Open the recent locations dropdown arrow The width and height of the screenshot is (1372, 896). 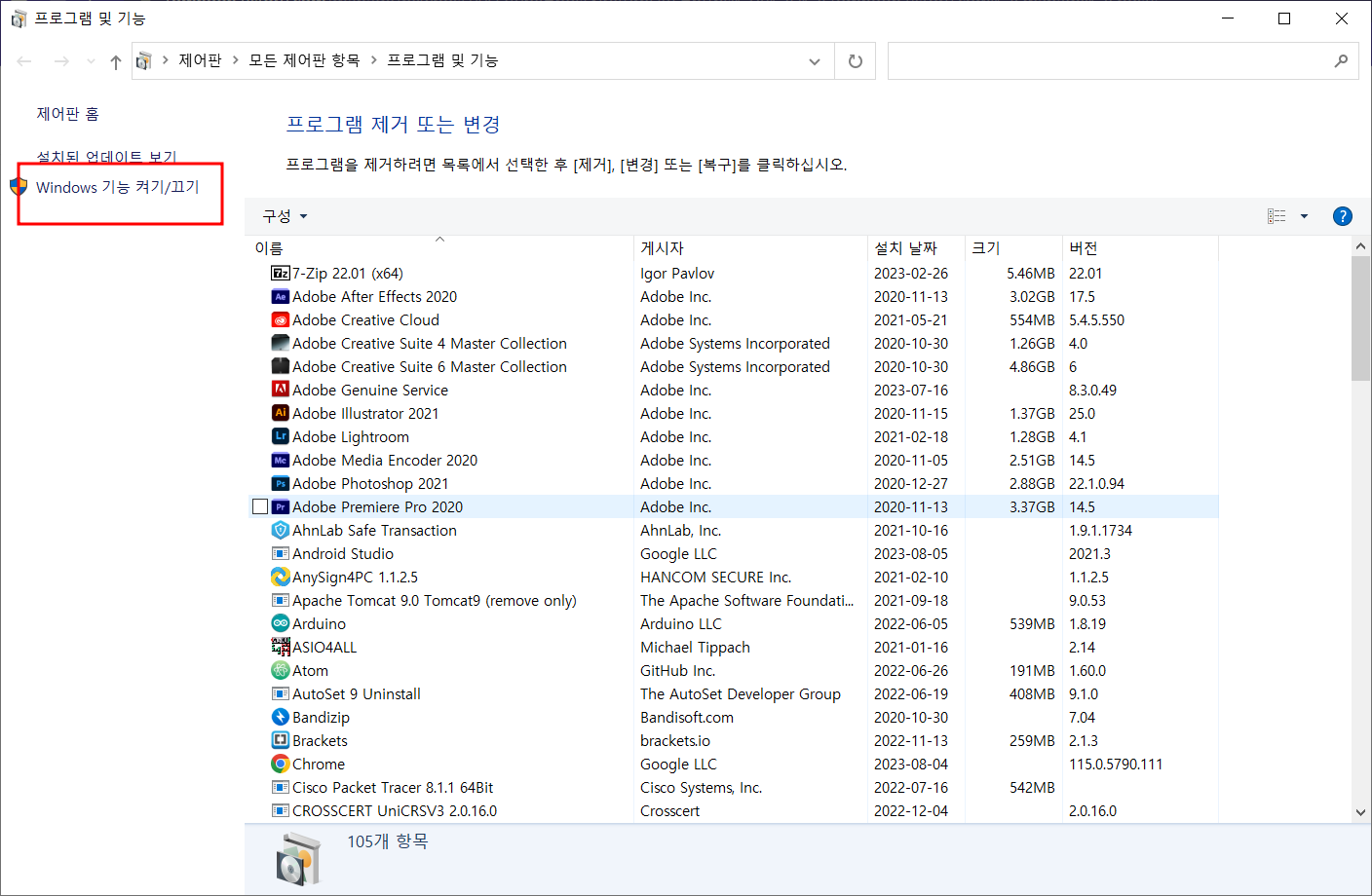tap(91, 61)
